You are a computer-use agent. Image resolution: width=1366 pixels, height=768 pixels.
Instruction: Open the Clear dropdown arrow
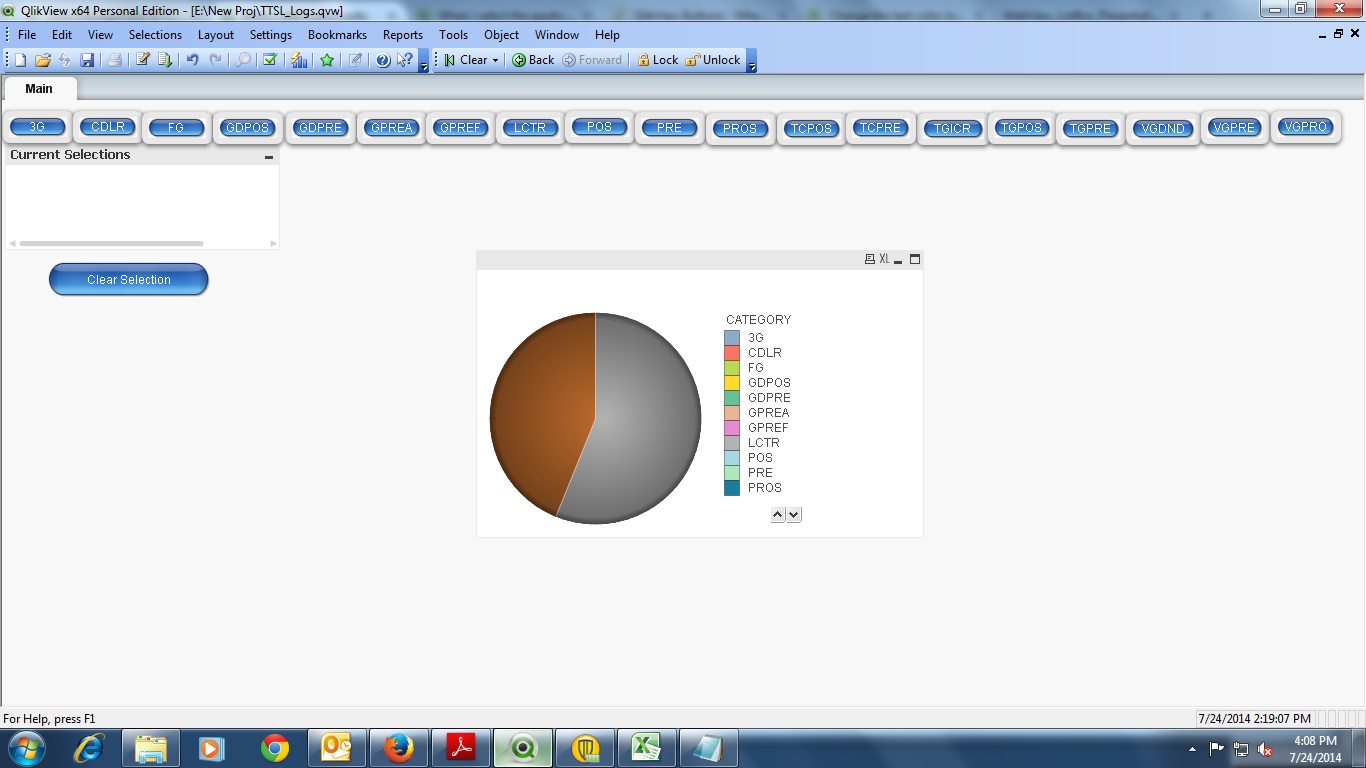(495, 60)
